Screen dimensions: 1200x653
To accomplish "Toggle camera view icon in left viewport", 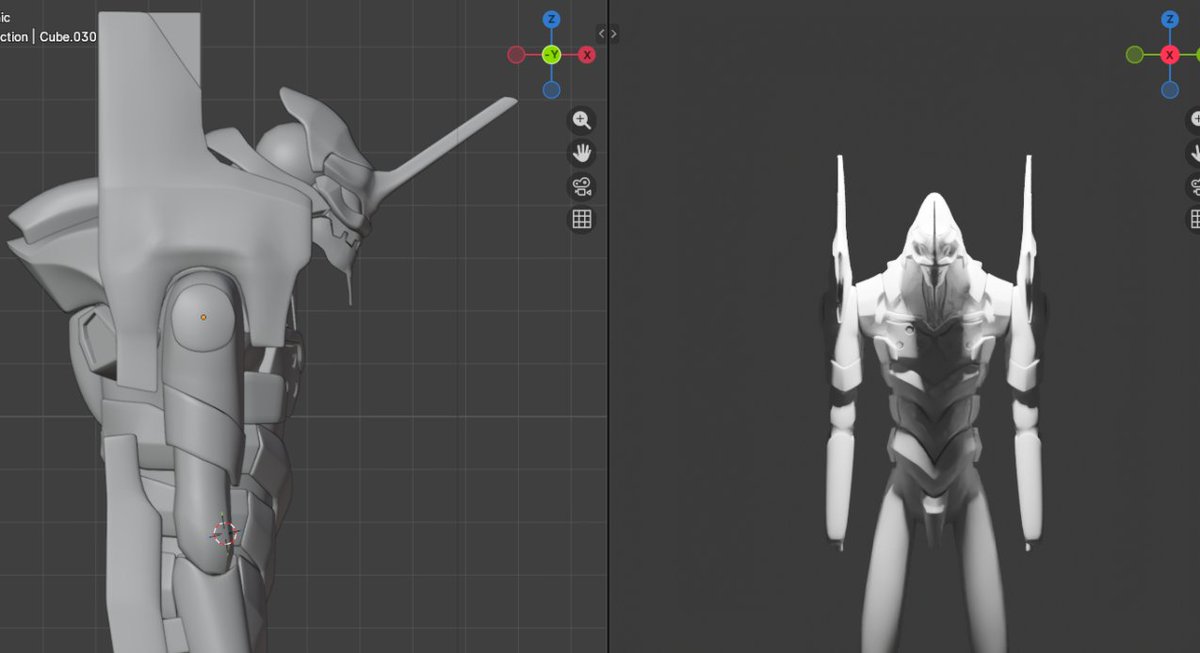I will pyautogui.click(x=582, y=186).
